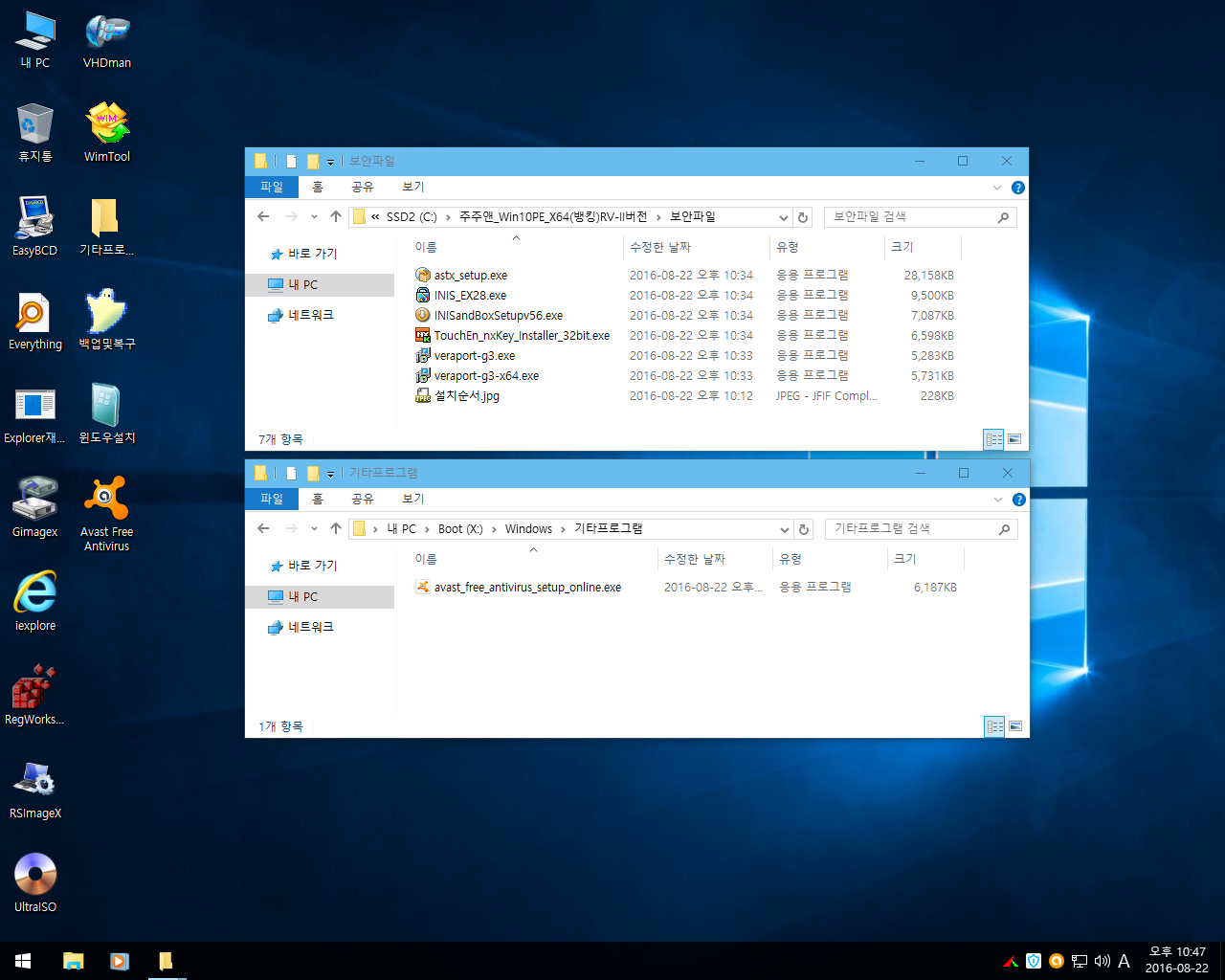Open address history dropdown in 기타프로그램 window

click(784, 529)
